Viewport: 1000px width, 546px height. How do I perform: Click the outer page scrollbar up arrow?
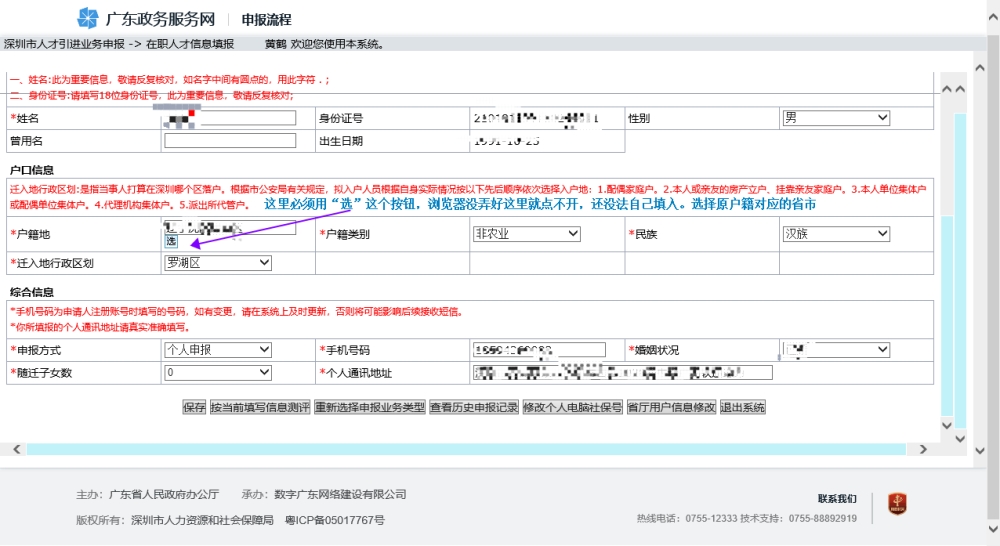click(x=993, y=18)
